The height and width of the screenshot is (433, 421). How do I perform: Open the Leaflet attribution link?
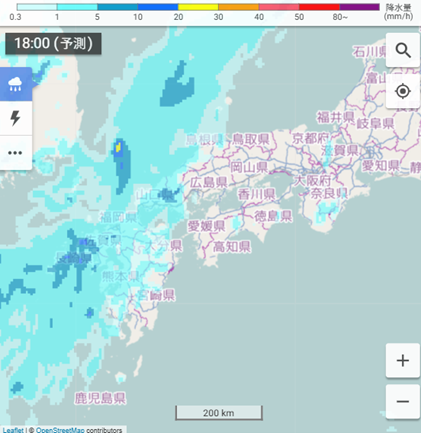click(13, 430)
